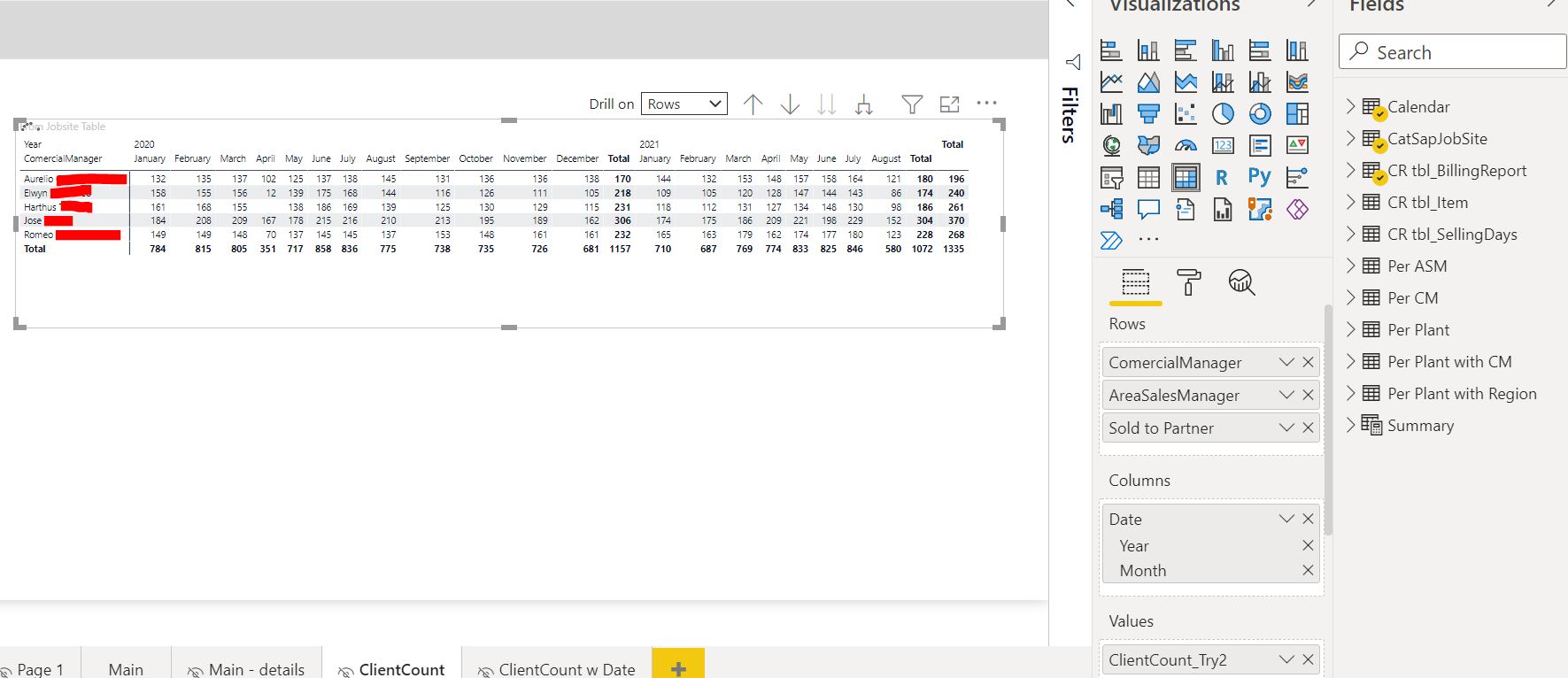Select the KPI visual
1568x678 pixels.
[x=1297, y=145]
